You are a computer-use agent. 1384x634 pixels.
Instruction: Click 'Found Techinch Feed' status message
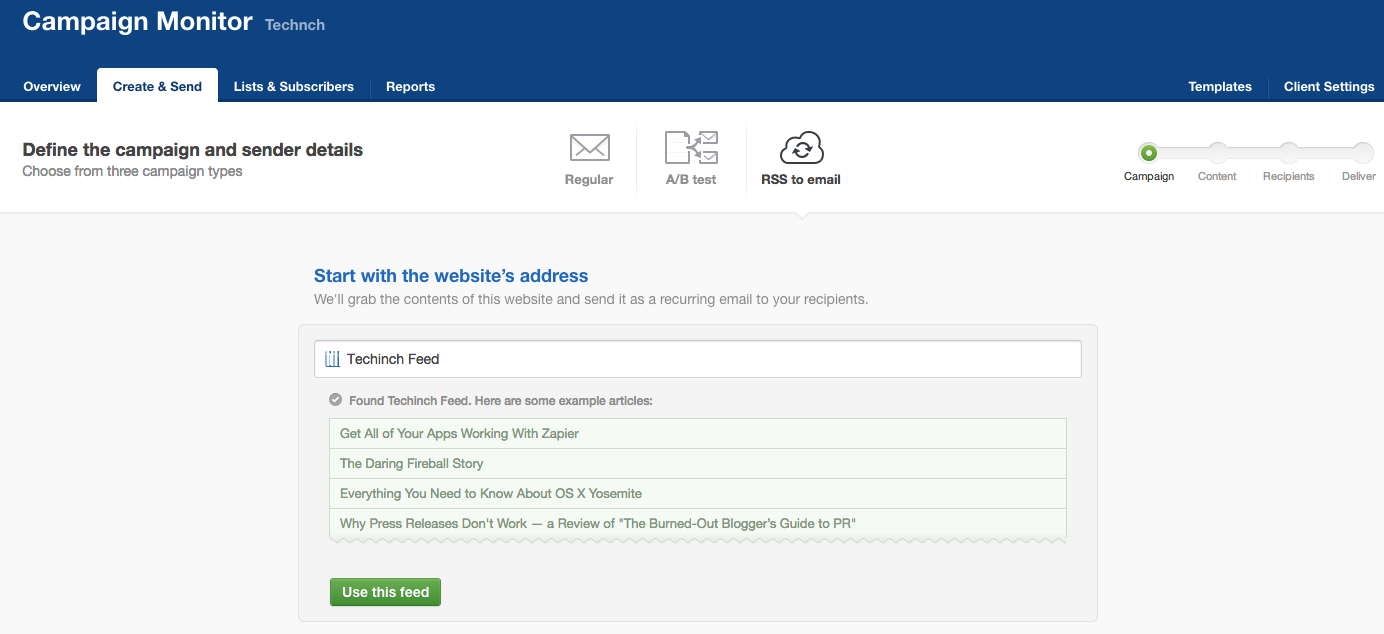click(500, 400)
